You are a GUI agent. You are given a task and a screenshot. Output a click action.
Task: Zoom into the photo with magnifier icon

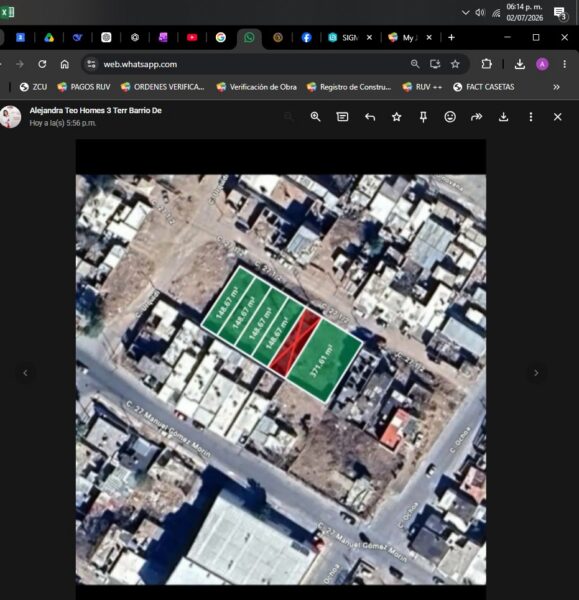[x=315, y=117]
